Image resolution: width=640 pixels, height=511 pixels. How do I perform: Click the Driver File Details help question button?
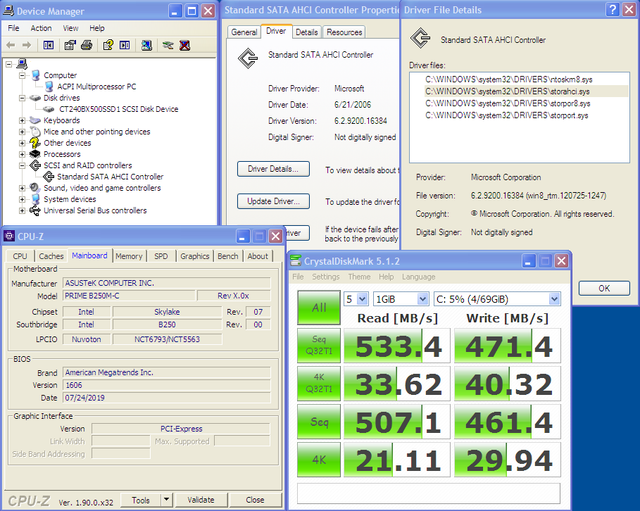click(613, 10)
